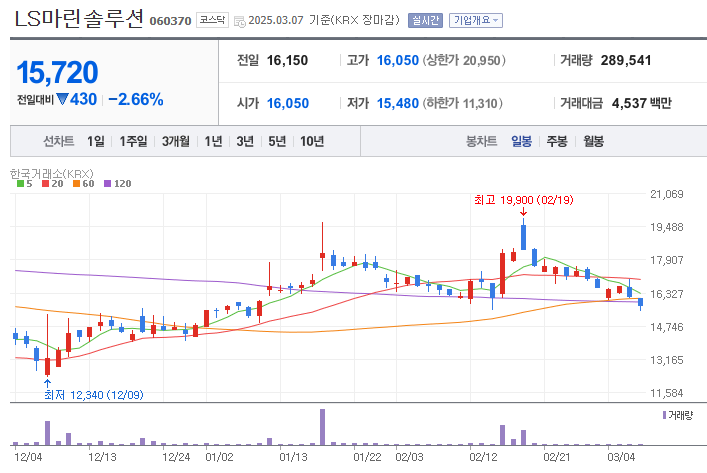The width and height of the screenshot is (707, 473).
Task: Select the 1주일 line chart tab
Action: (133, 142)
